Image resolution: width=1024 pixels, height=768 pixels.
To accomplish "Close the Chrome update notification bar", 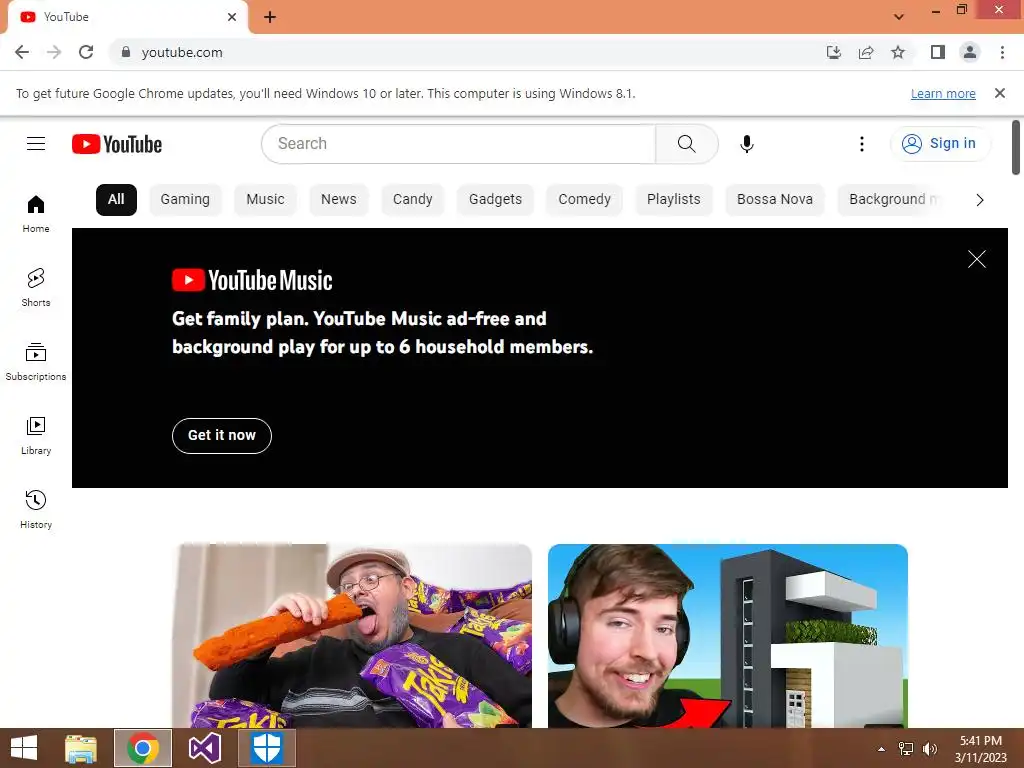I will click(x=999, y=93).
